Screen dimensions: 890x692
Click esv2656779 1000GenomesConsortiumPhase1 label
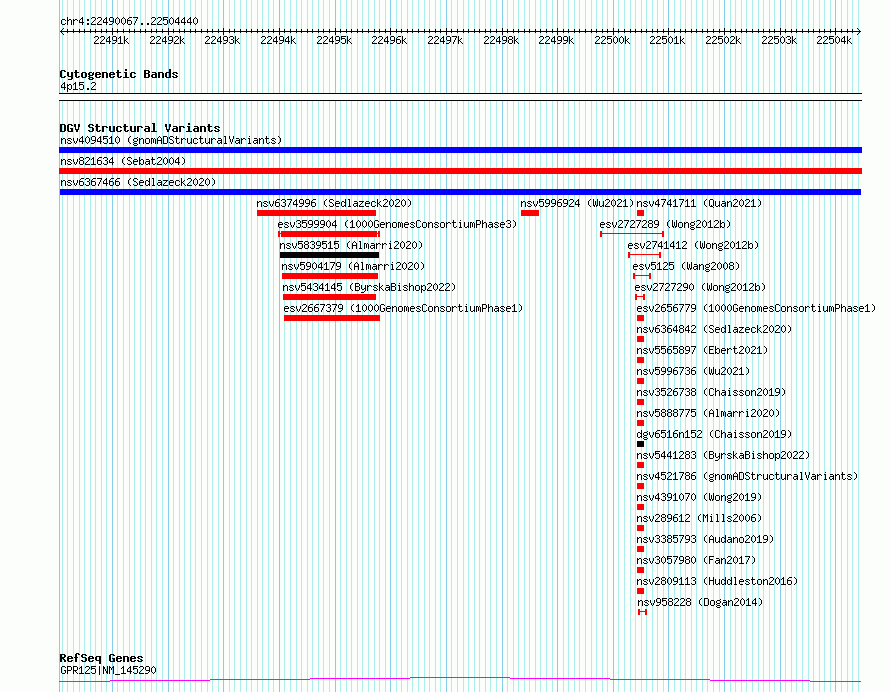pyautogui.click(x=756, y=308)
